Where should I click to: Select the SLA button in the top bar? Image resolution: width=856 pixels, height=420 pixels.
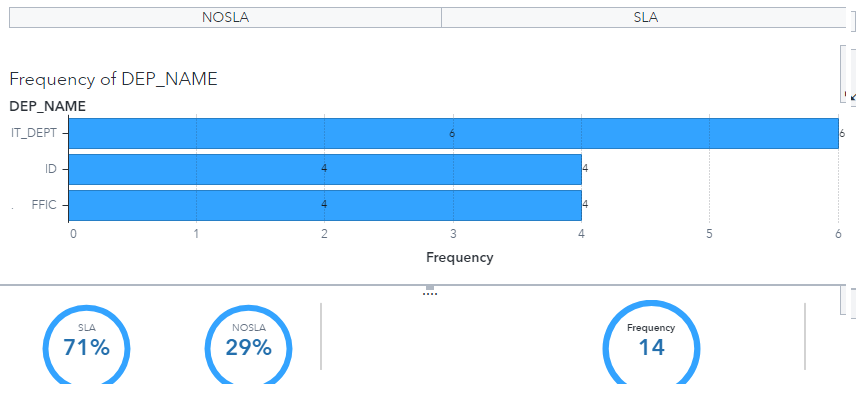[645, 18]
